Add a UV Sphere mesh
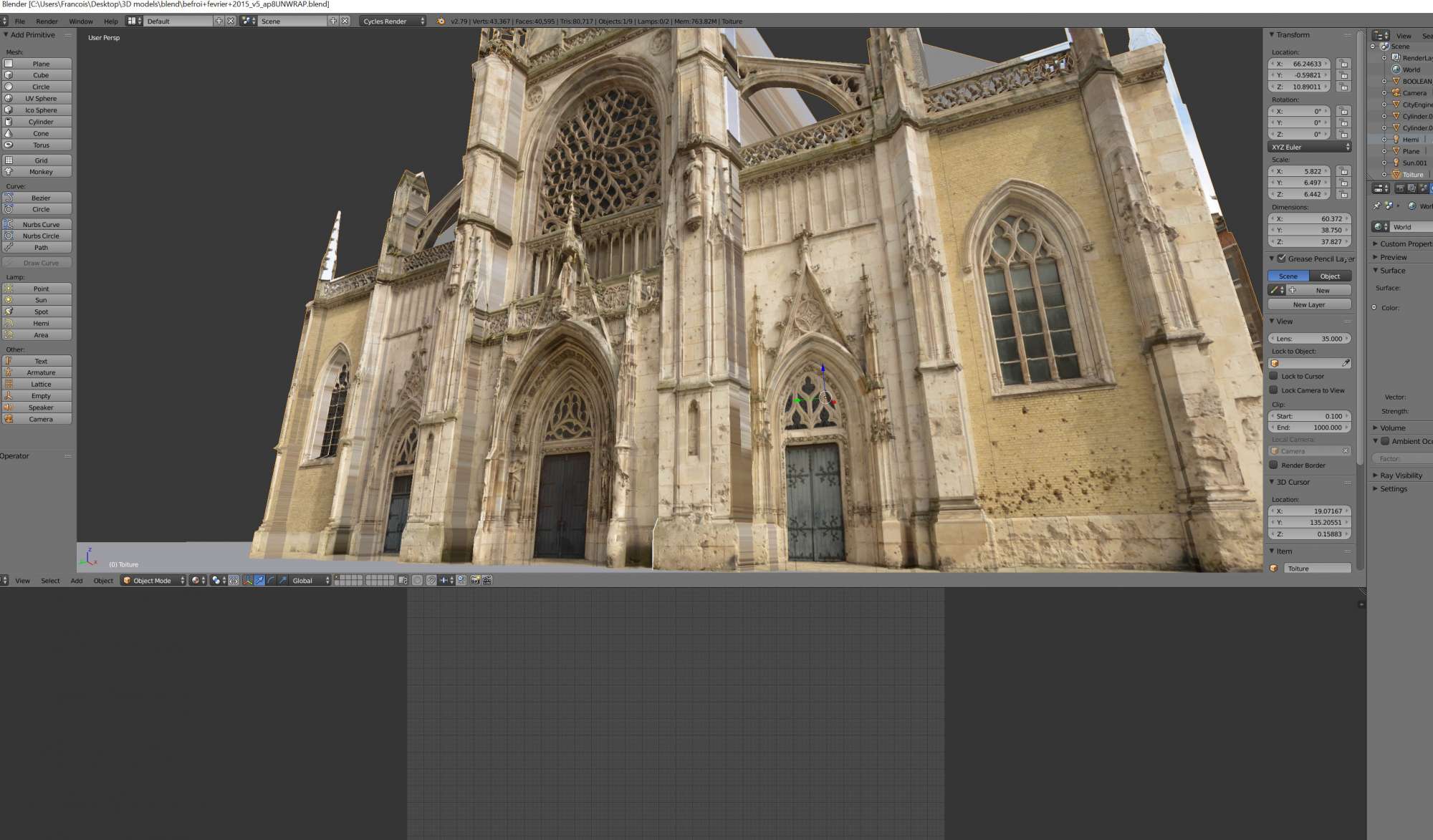Screen dimensions: 1433x840 (x=41, y=98)
